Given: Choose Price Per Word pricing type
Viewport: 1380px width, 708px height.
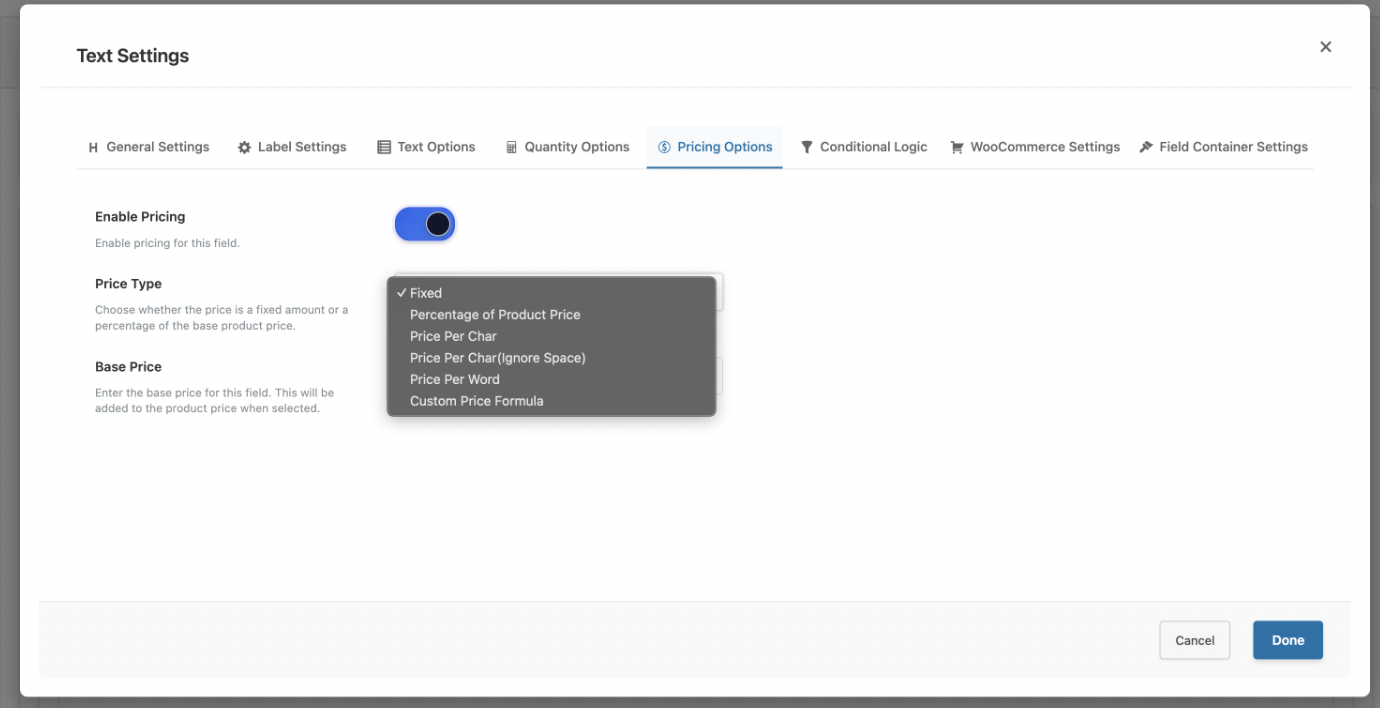Looking at the screenshot, I should point(454,379).
